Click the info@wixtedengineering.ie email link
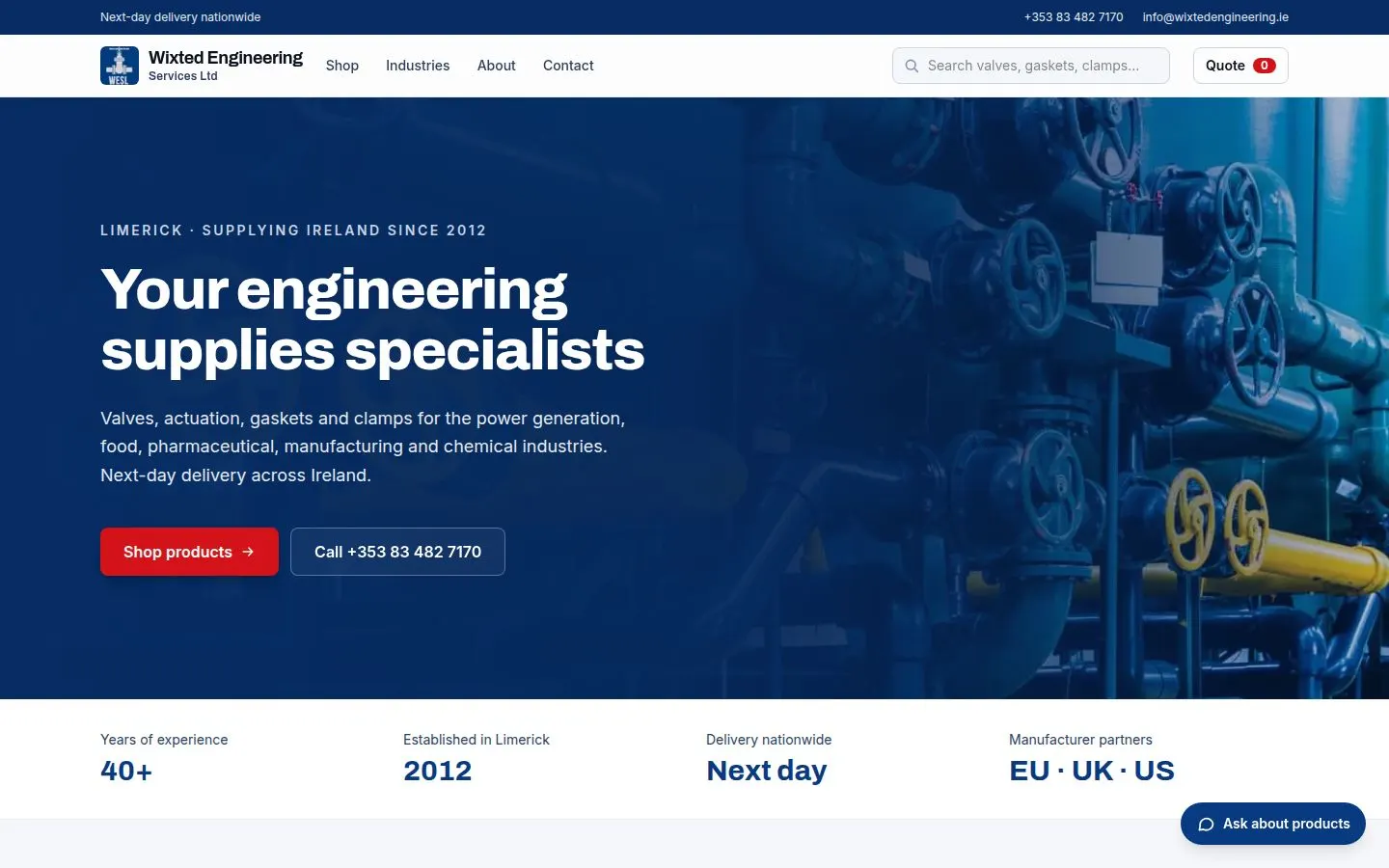This screenshot has width=1389, height=868. (1215, 17)
